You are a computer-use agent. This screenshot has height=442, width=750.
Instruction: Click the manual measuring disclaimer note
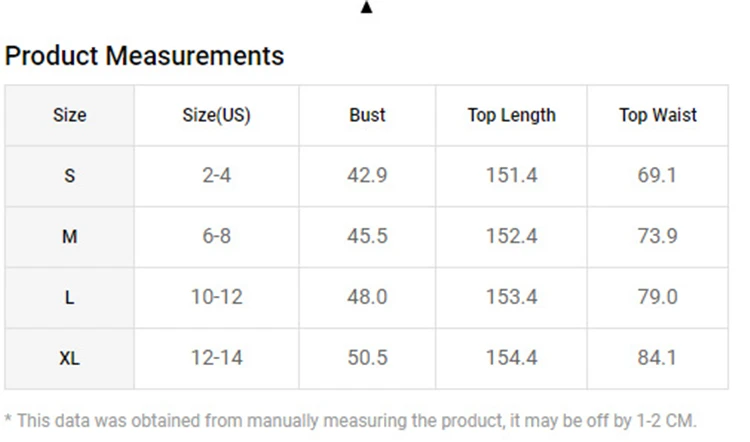pyautogui.click(x=351, y=421)
